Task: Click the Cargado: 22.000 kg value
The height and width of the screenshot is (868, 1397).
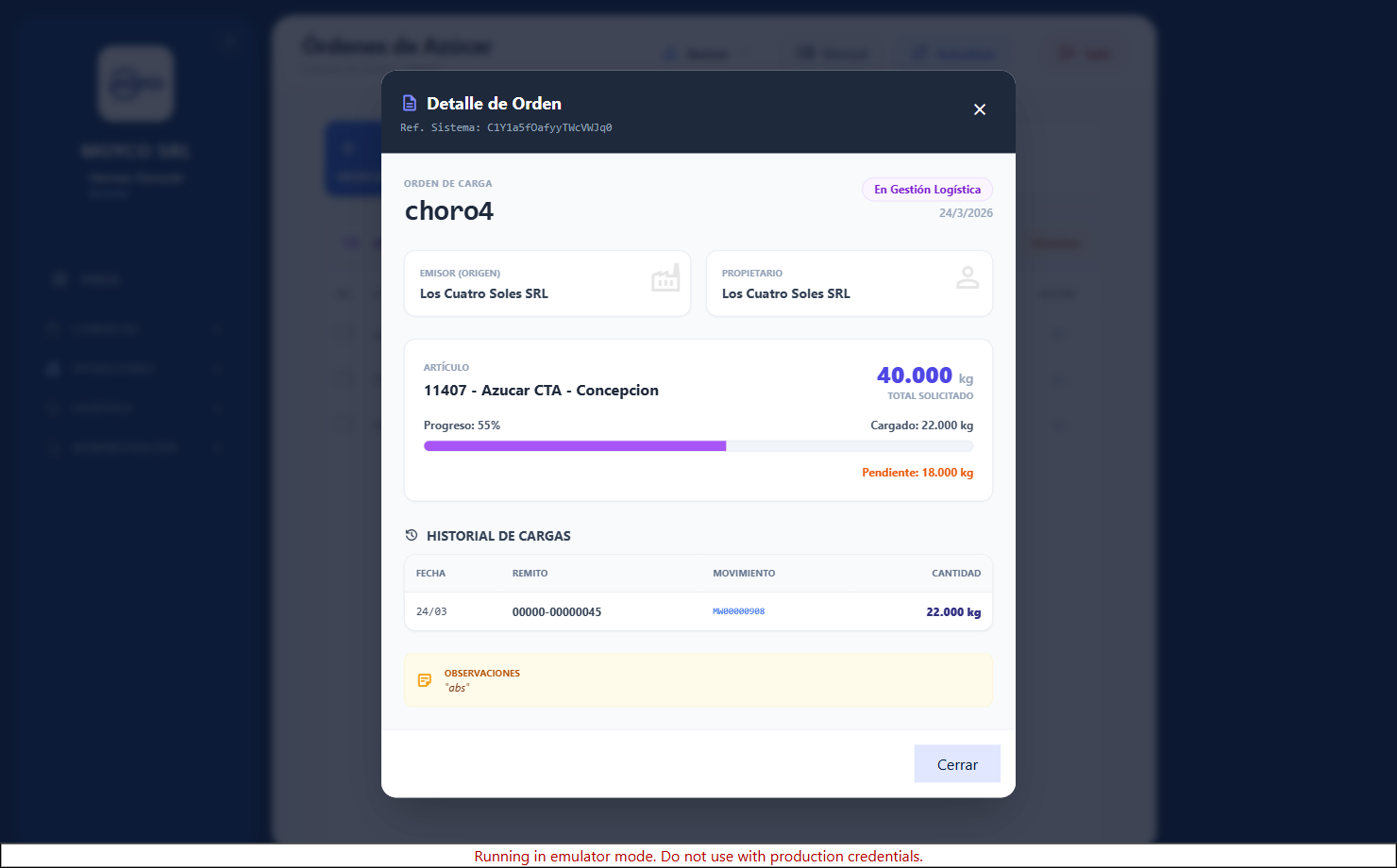Action: click(x=921, y=426)
